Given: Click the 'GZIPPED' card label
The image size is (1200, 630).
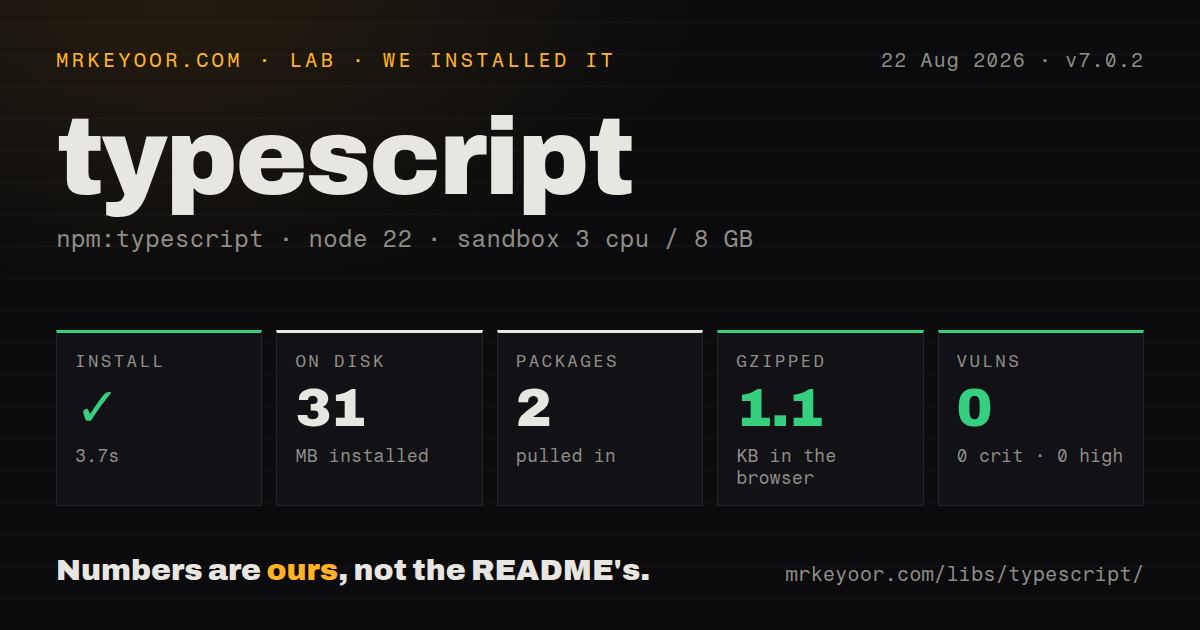Looking at the screenshot, I should click(x=781, y=362).
